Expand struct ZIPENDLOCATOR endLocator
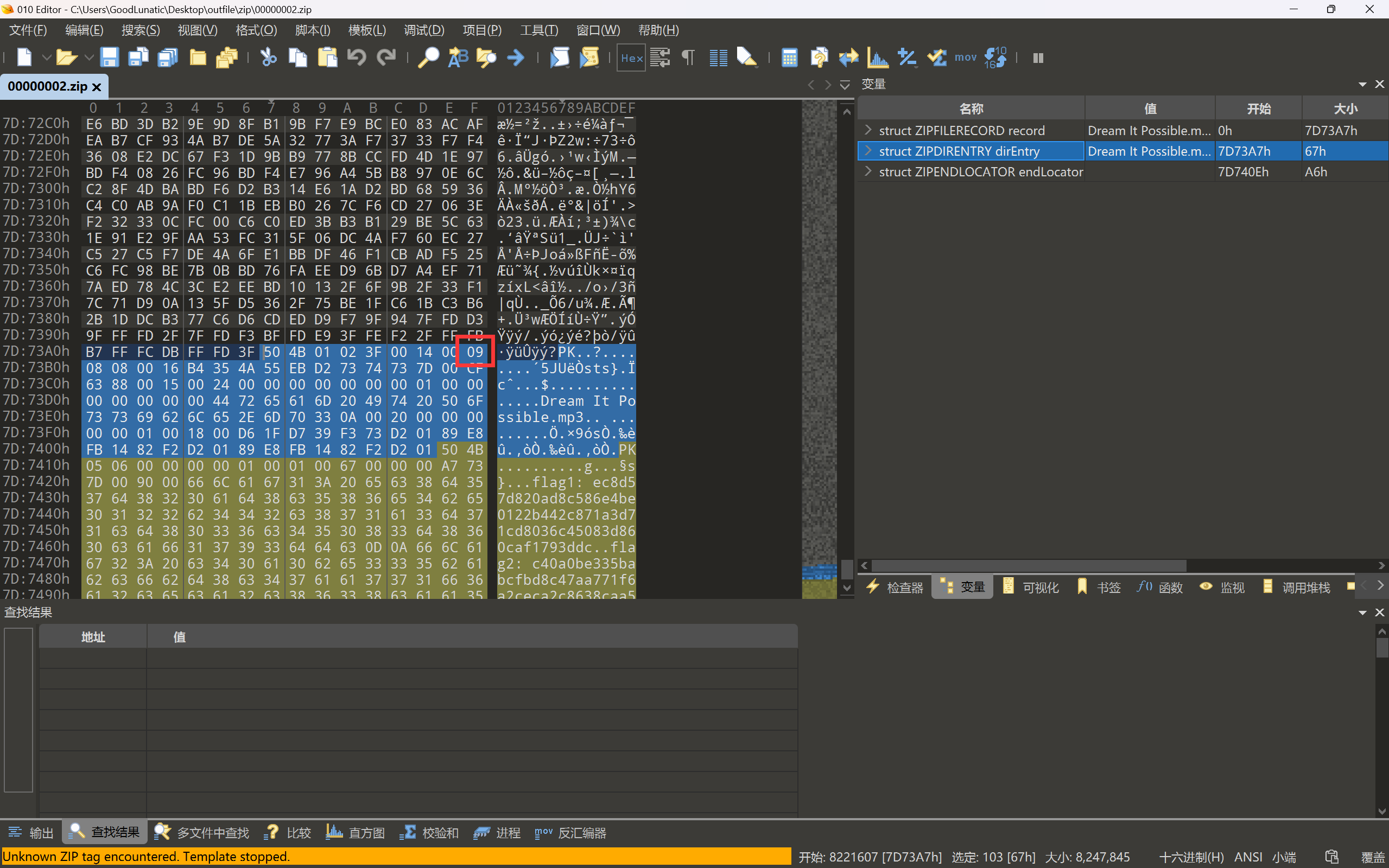The image size is (1389, 868). (x=868, y=171)
